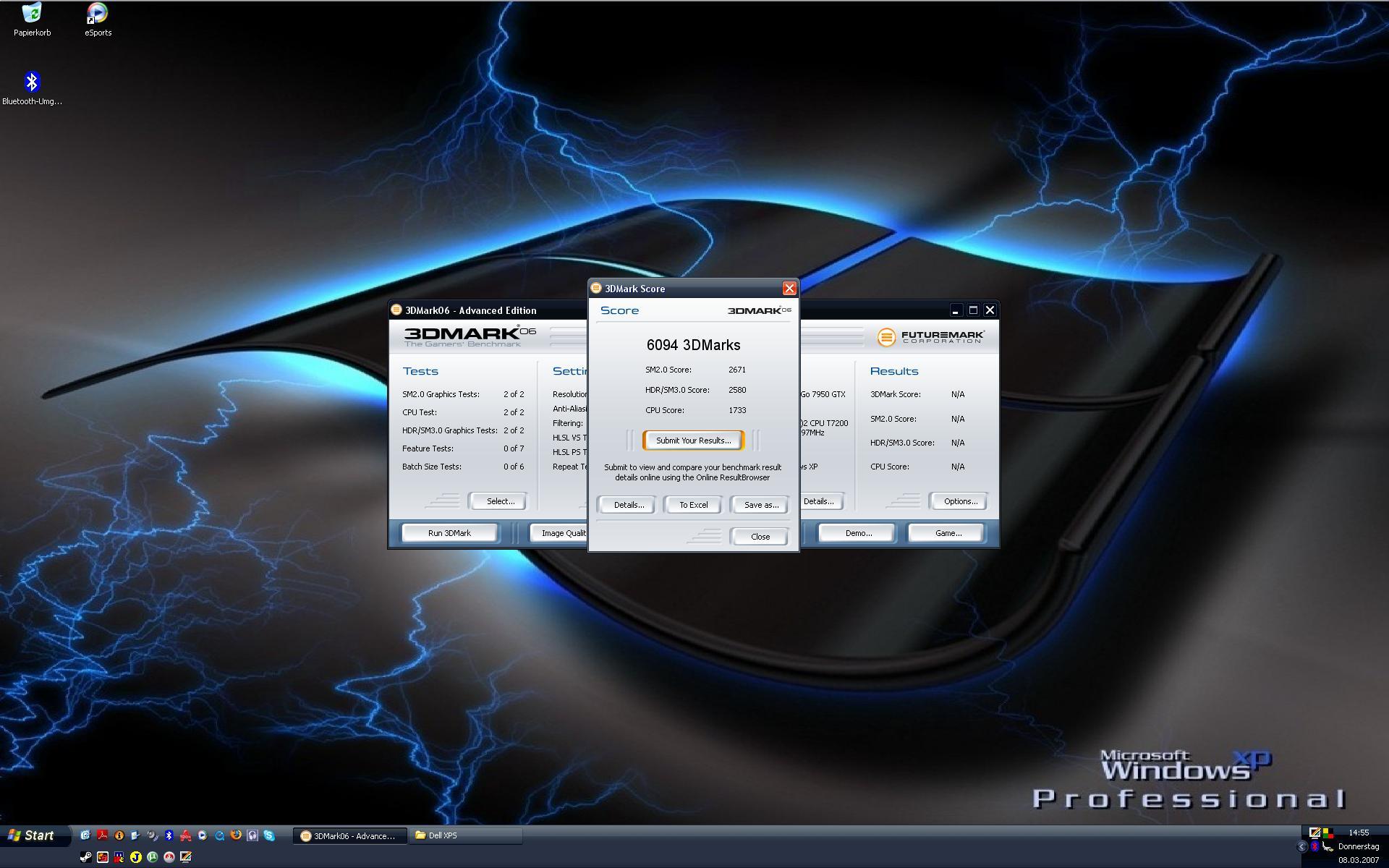Launch Firefox from quick launch bar
This screenshot has width=1389, height=868.
pos(236,835)
